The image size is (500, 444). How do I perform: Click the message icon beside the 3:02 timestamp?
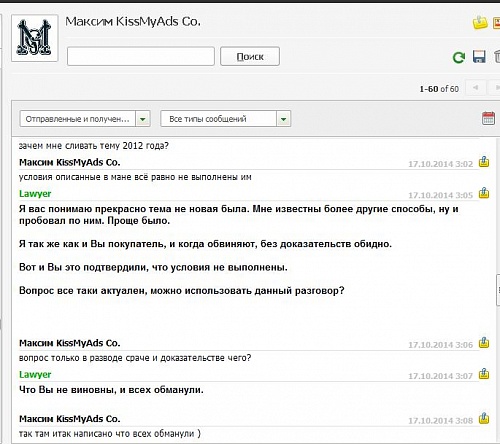[x=484, y=162]
